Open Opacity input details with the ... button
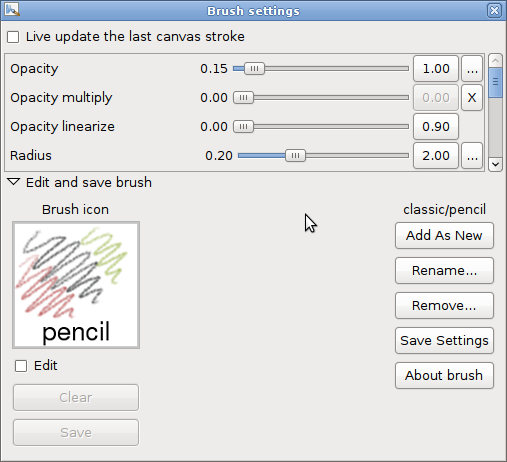The width and height of the screenshot is (507, 462). tap(472, 69)
